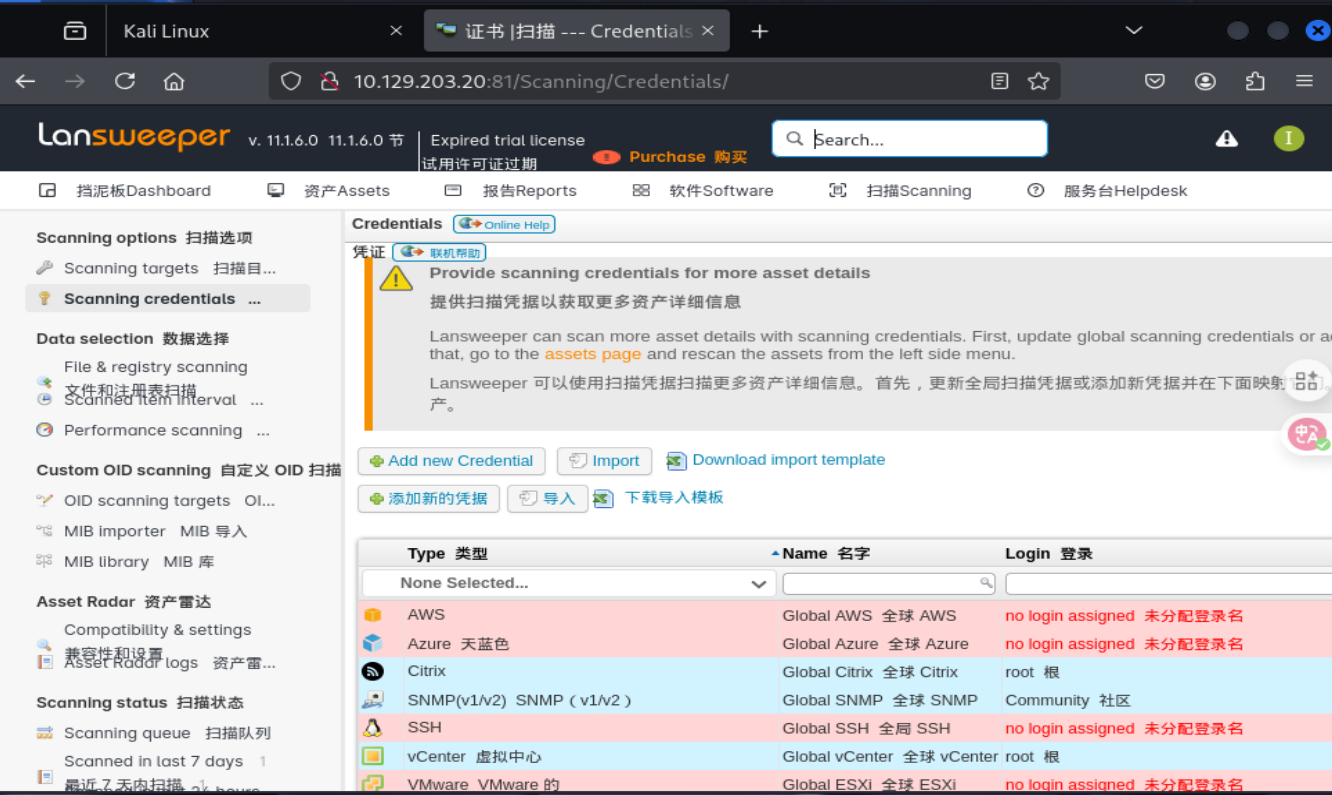
Task: Click the English Import button
Action: (x=604, y=461)
